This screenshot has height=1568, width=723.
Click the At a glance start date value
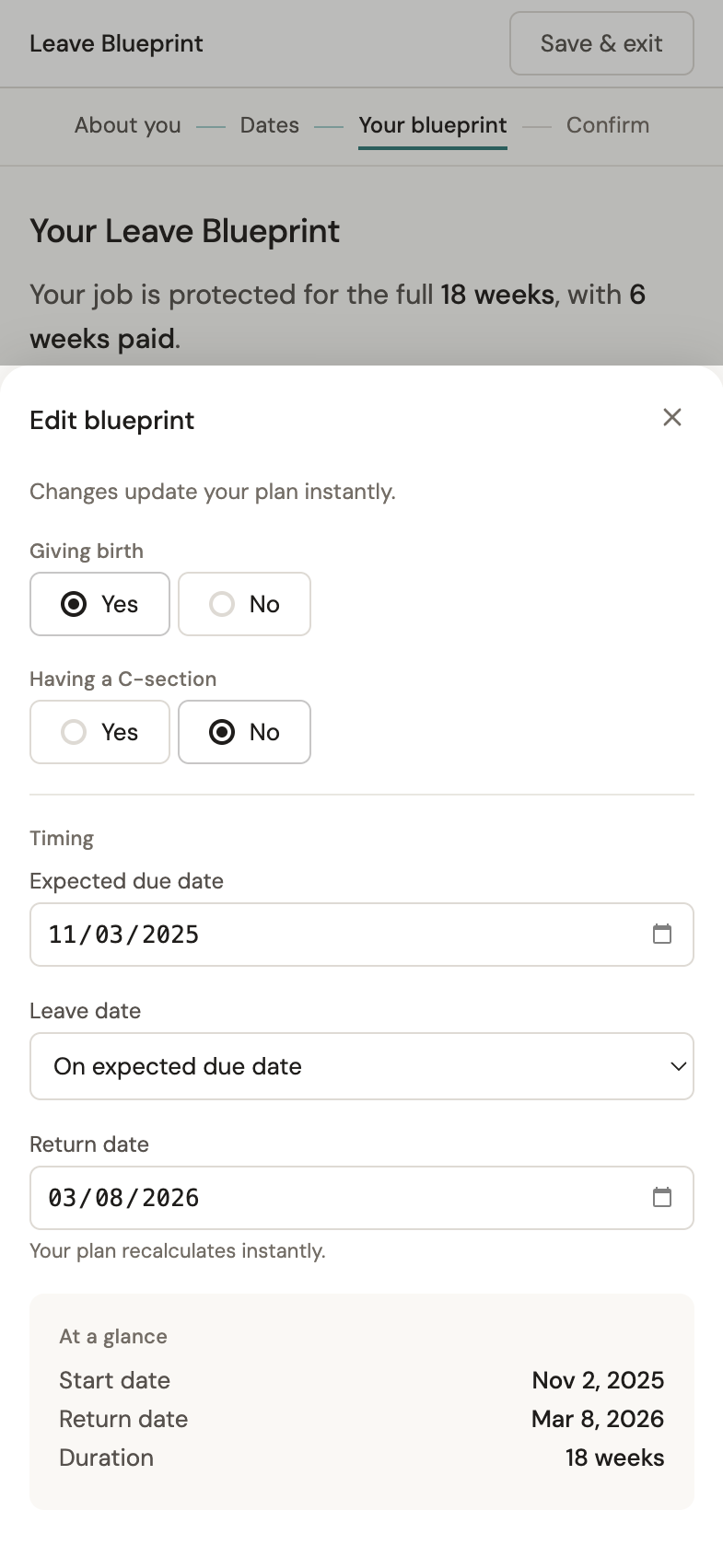click(598, 1380)
